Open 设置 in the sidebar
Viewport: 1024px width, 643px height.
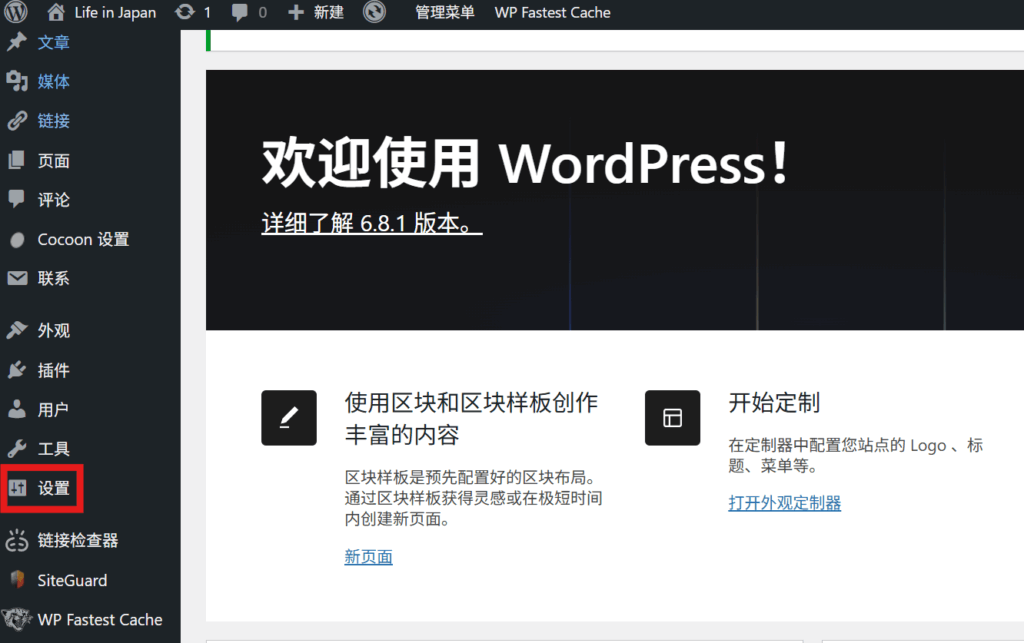click(x=54, y=488)
